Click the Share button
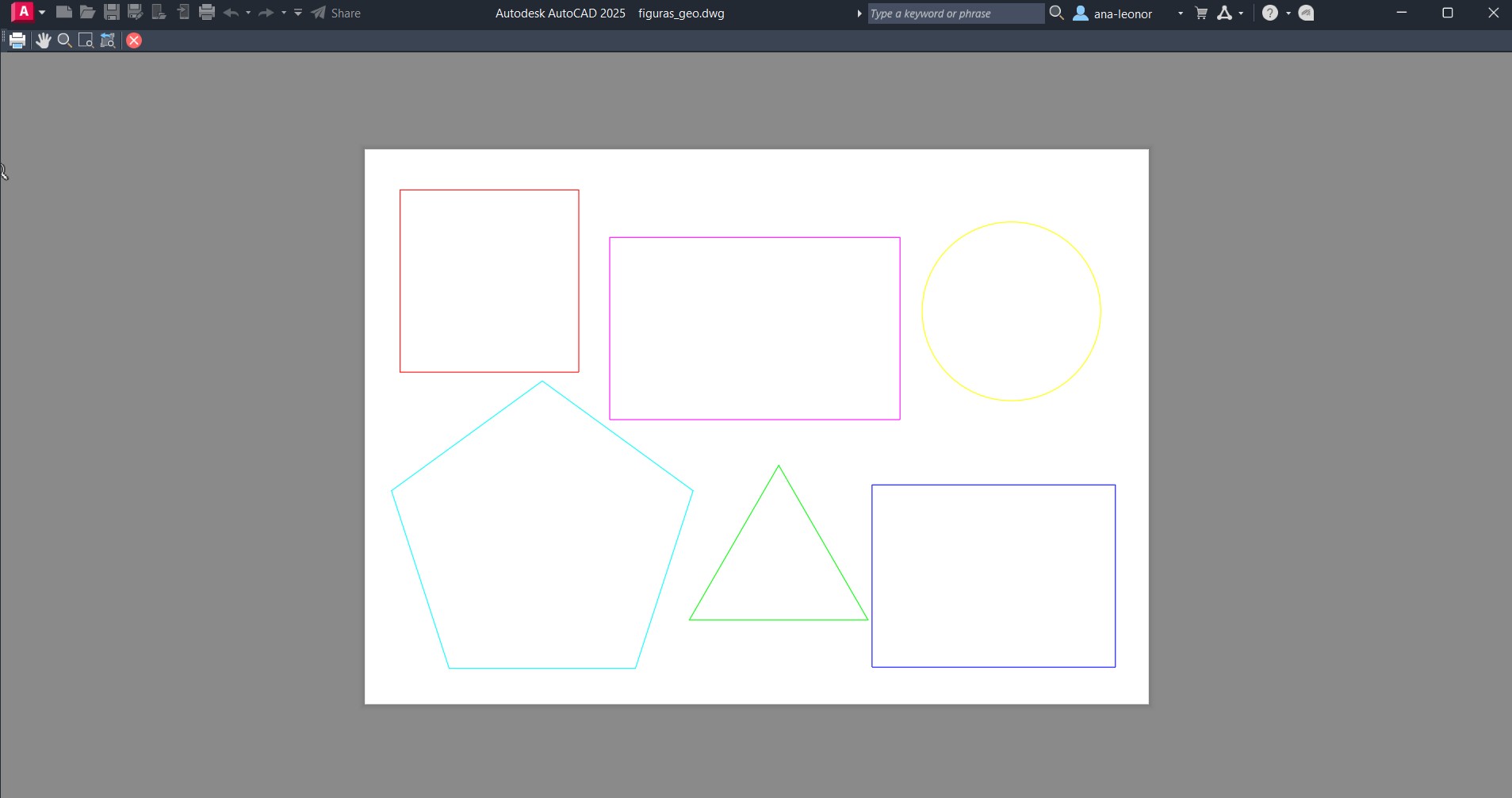1512x798 pixels. click(x=335, y=13)
